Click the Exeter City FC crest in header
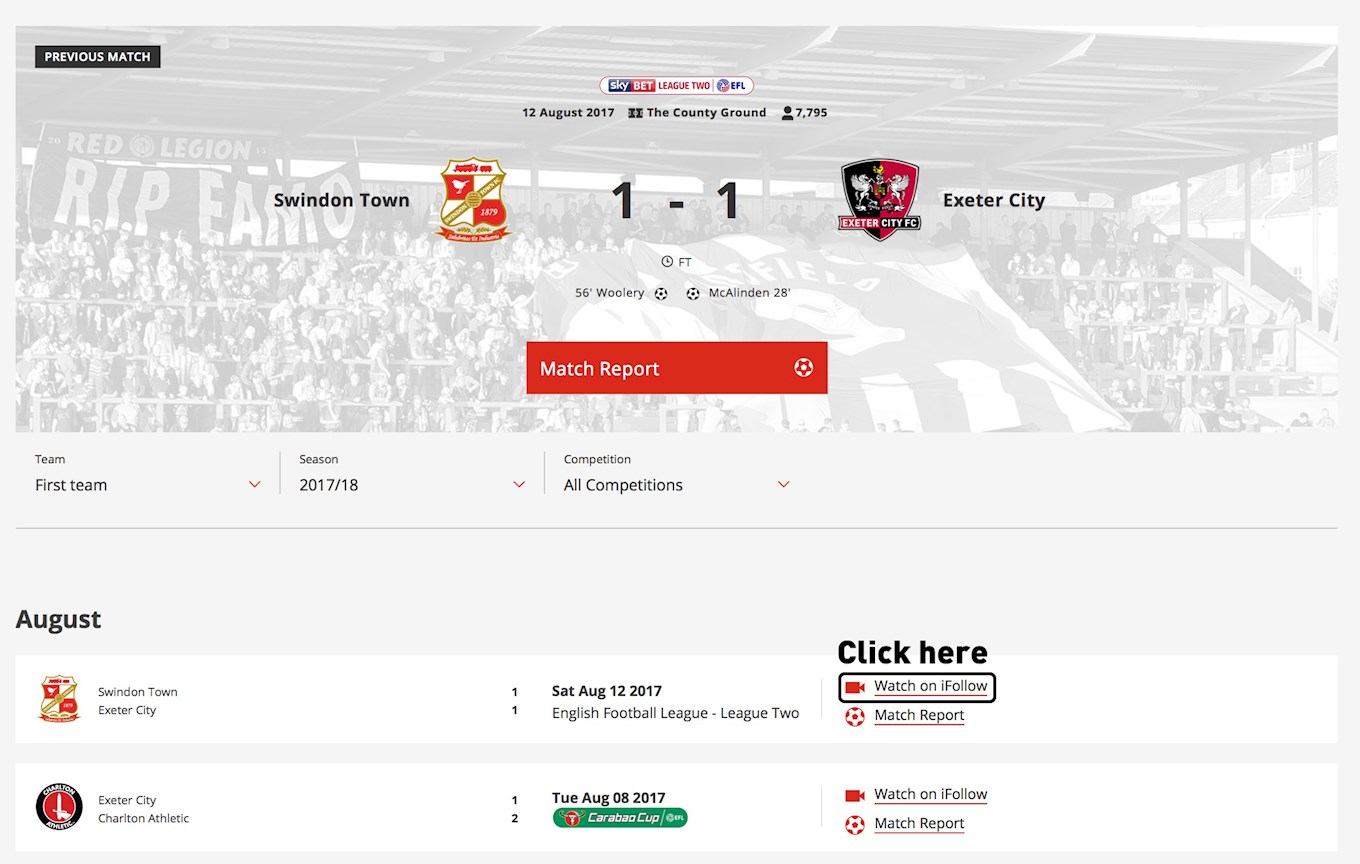The image size is (1360, 864). tap(879, 200)
